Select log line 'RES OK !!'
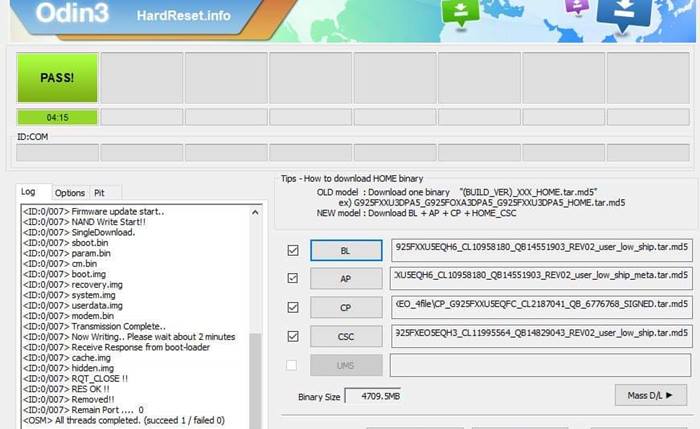 [66, 389]
